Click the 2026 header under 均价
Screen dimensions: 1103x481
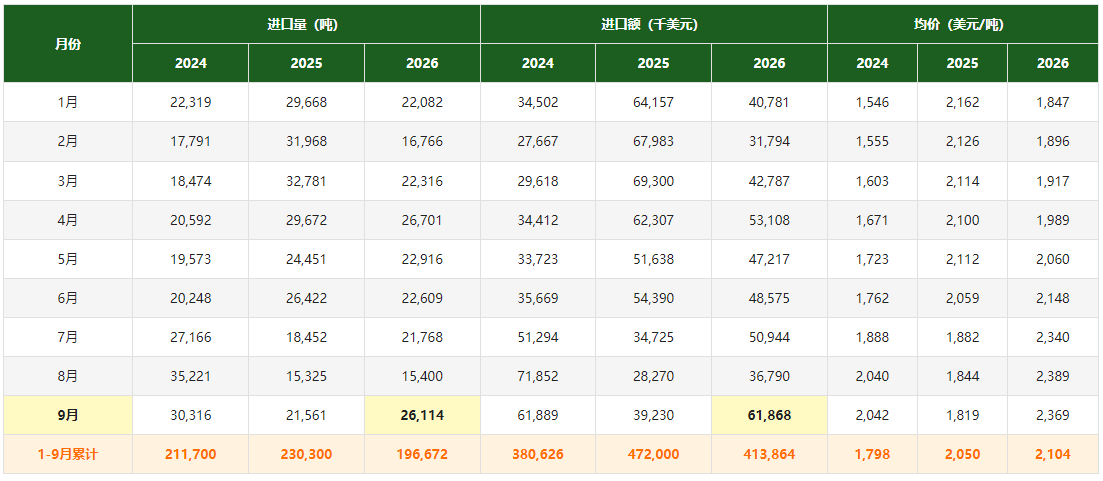click(x=1053, y=63)
